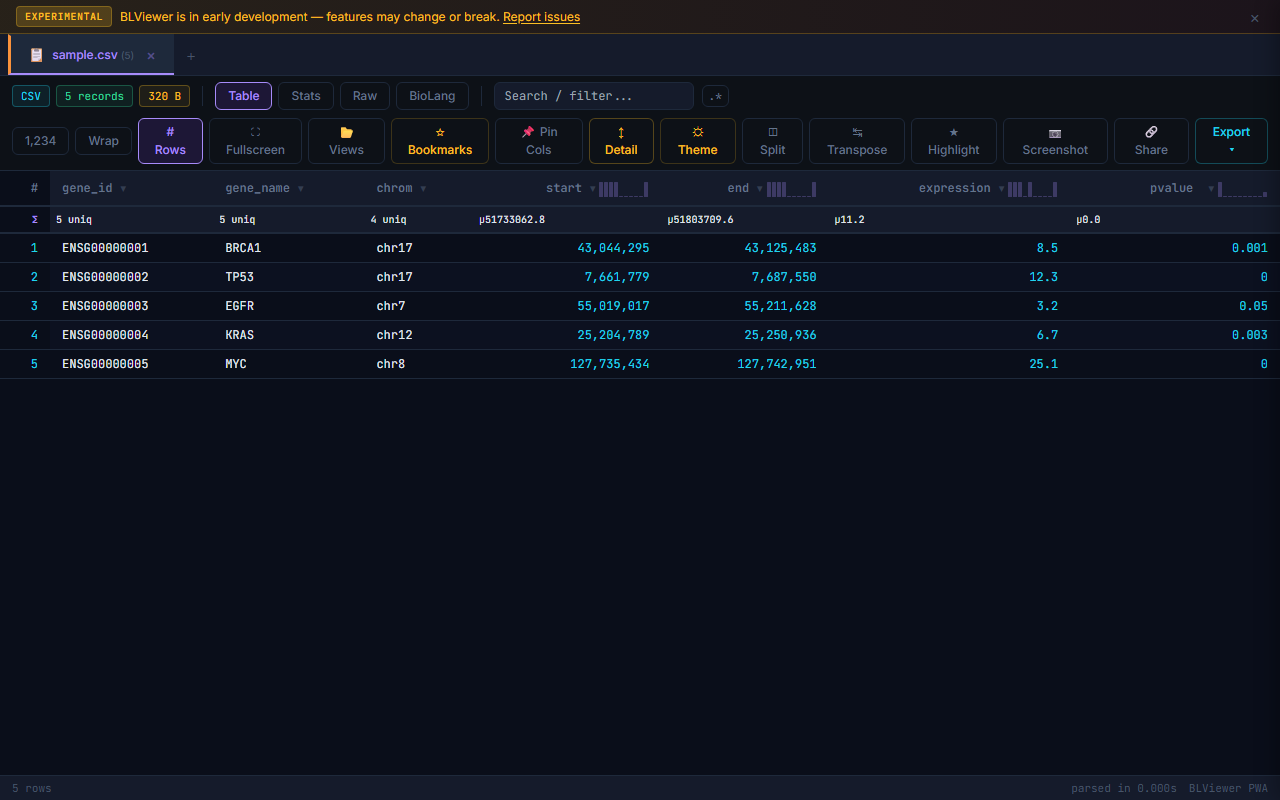Switch to the BioLang tab

[432, 96]
